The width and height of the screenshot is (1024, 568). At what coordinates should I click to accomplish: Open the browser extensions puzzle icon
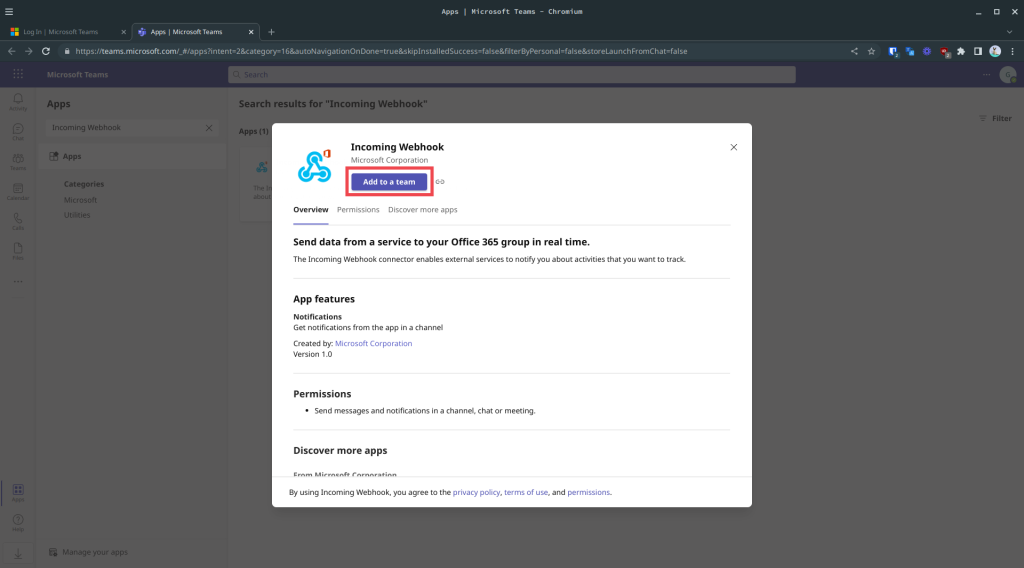pyautogui.click(x=961, y=51)
